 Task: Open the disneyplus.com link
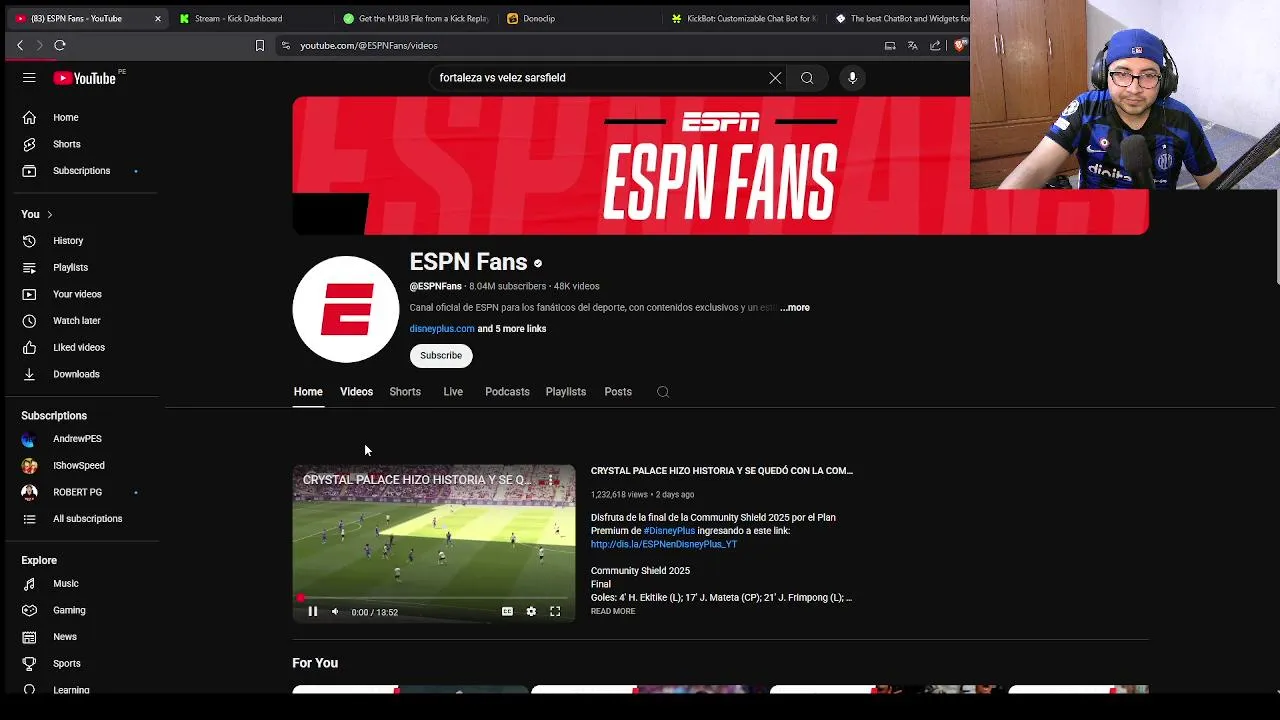pyautogui.click(x=442, y=329)
